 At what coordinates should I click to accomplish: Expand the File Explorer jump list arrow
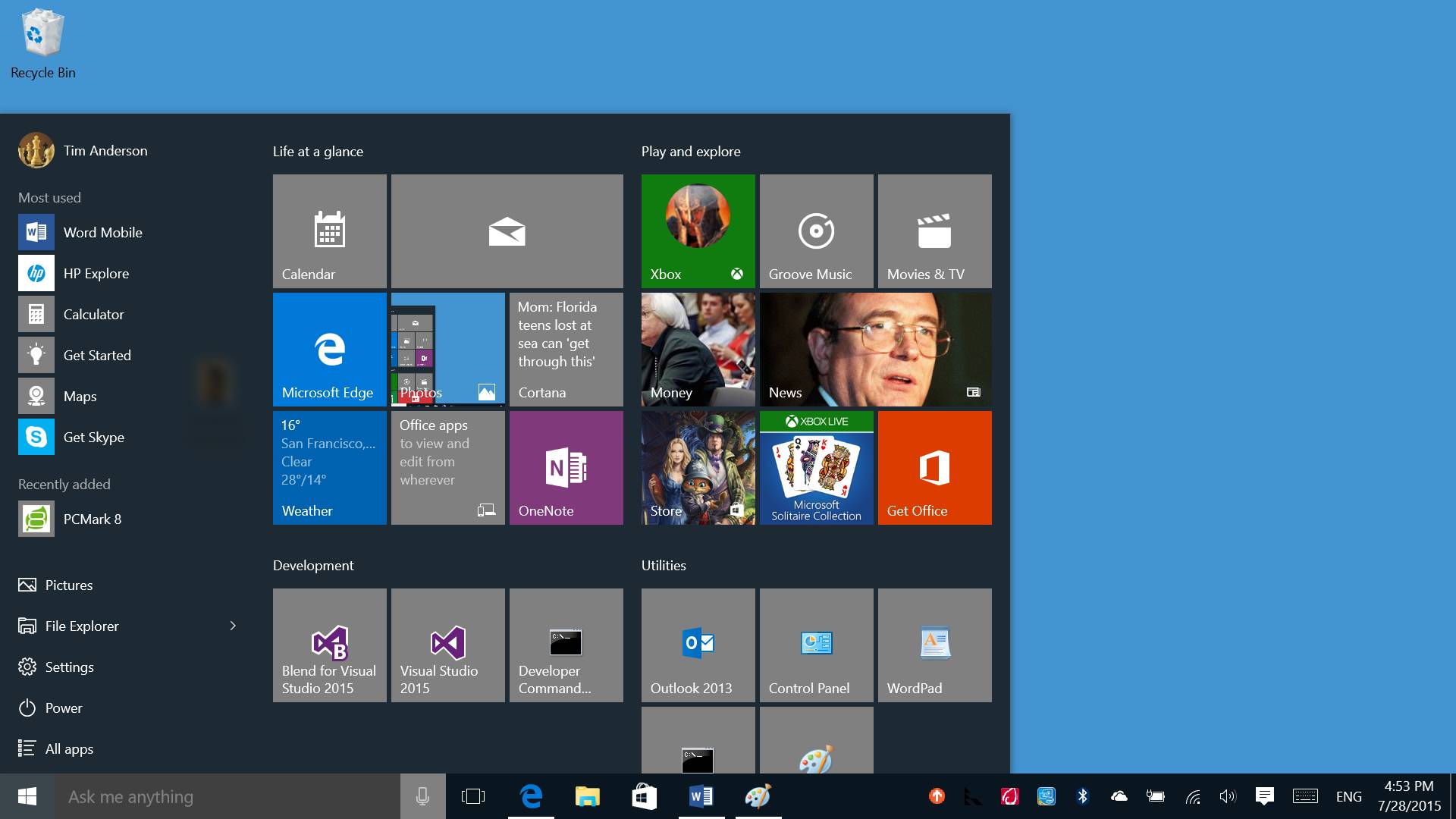tap(233, 626)
